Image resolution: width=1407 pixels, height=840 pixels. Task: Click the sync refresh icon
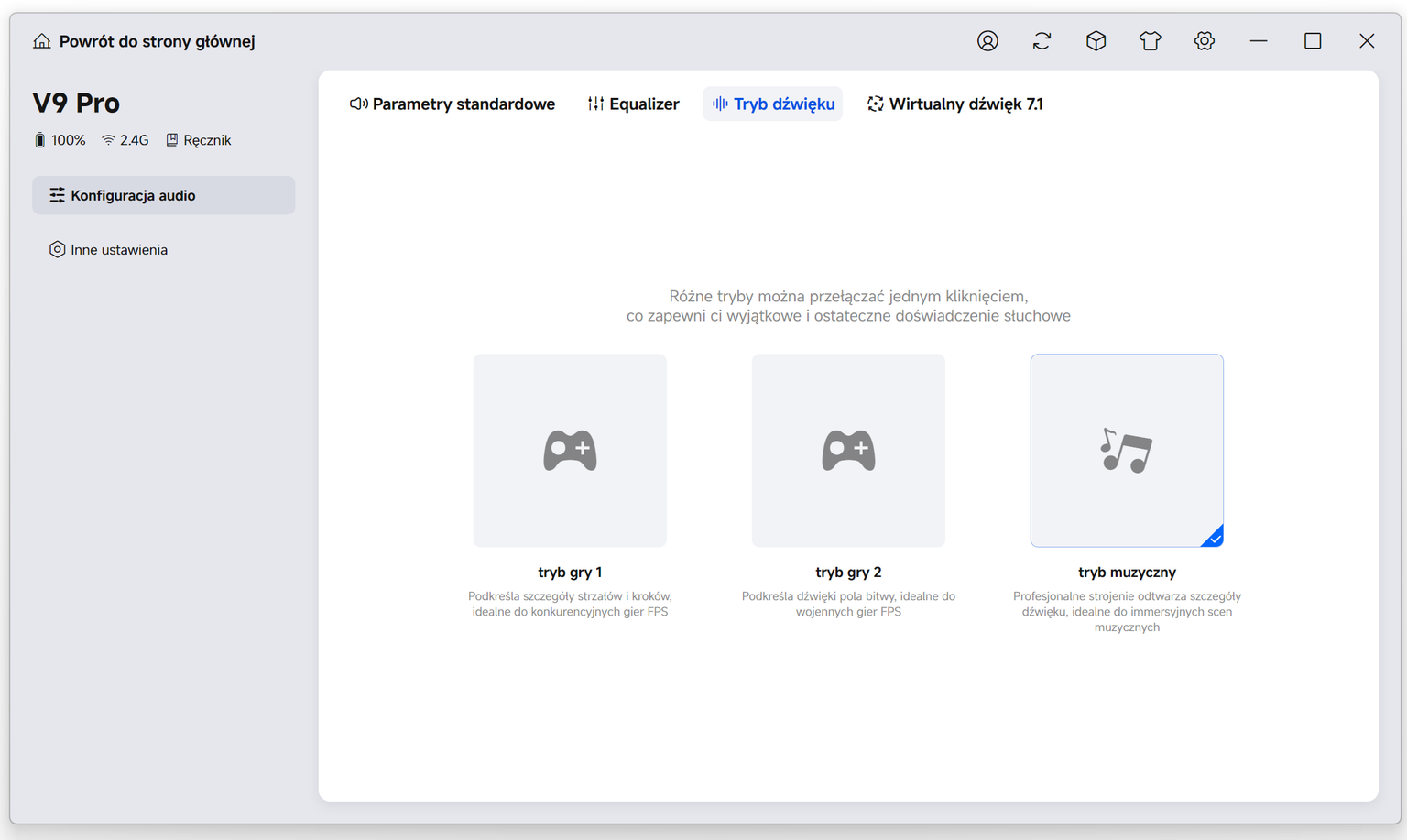tap(1042, 41)
